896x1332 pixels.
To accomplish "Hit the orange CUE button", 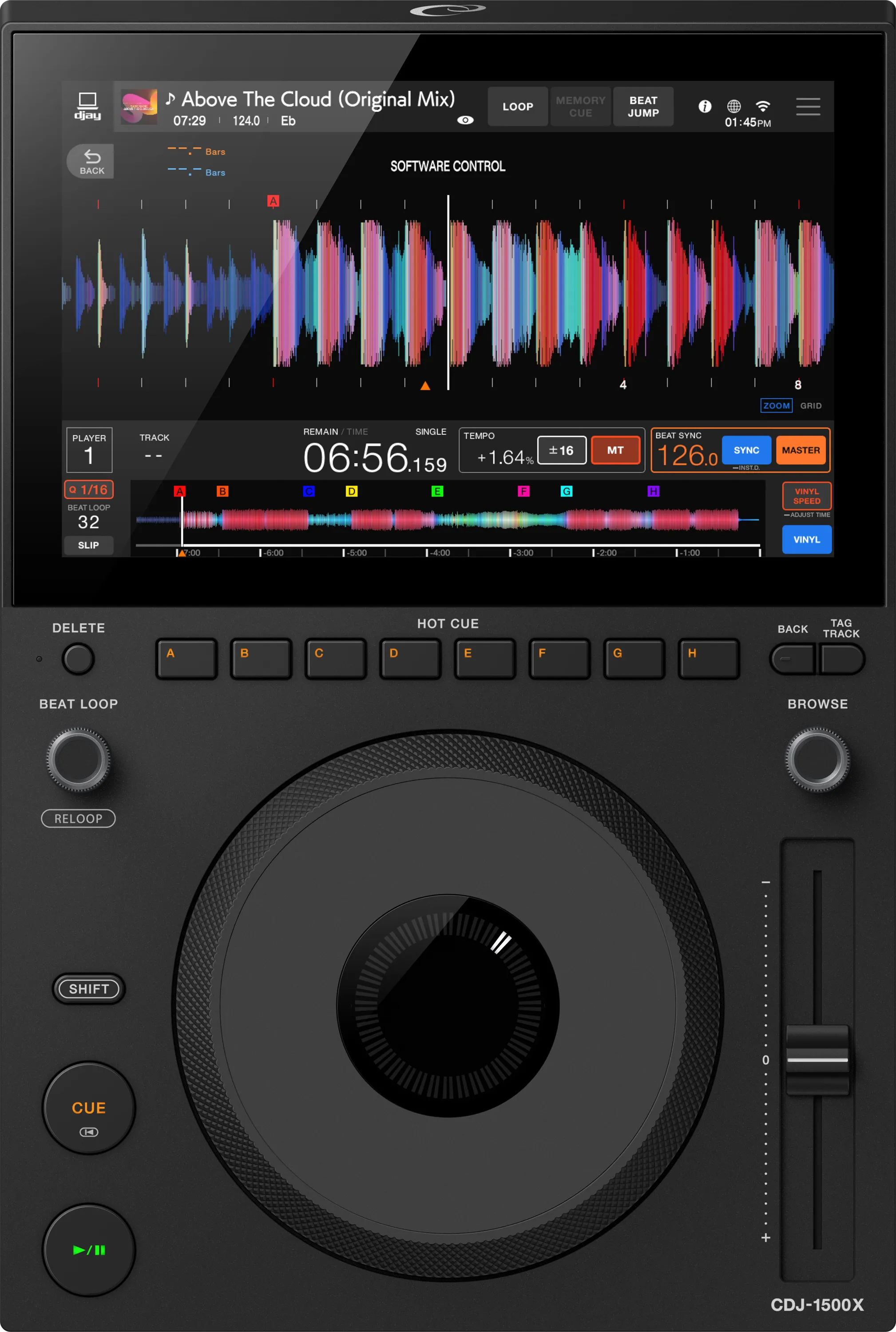I will coord(89,1107).
